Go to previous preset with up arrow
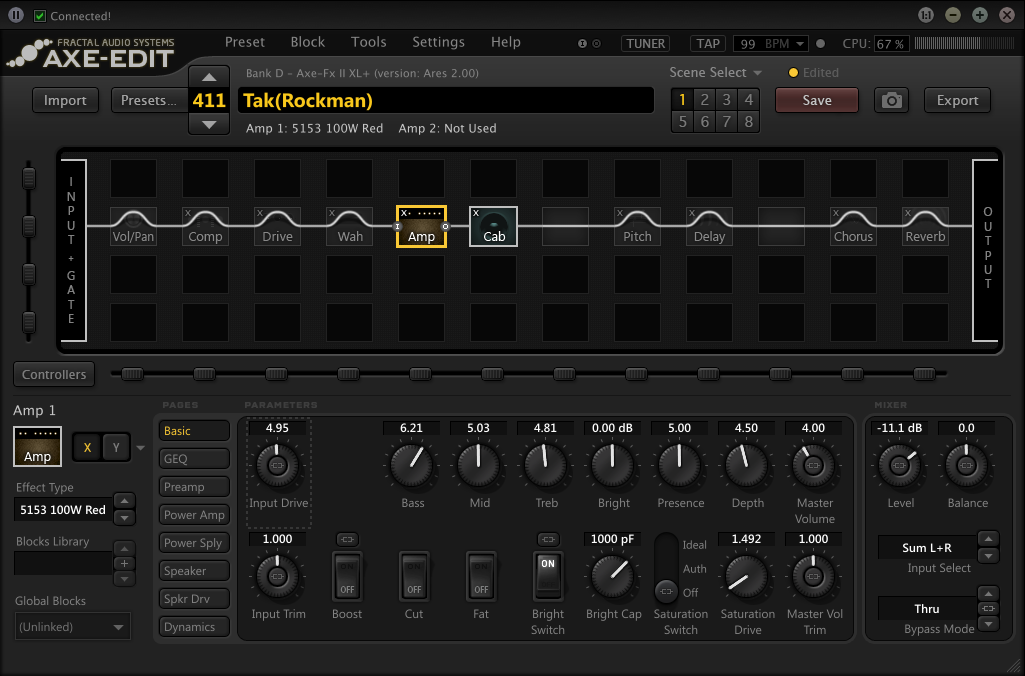 pos(209,77)
